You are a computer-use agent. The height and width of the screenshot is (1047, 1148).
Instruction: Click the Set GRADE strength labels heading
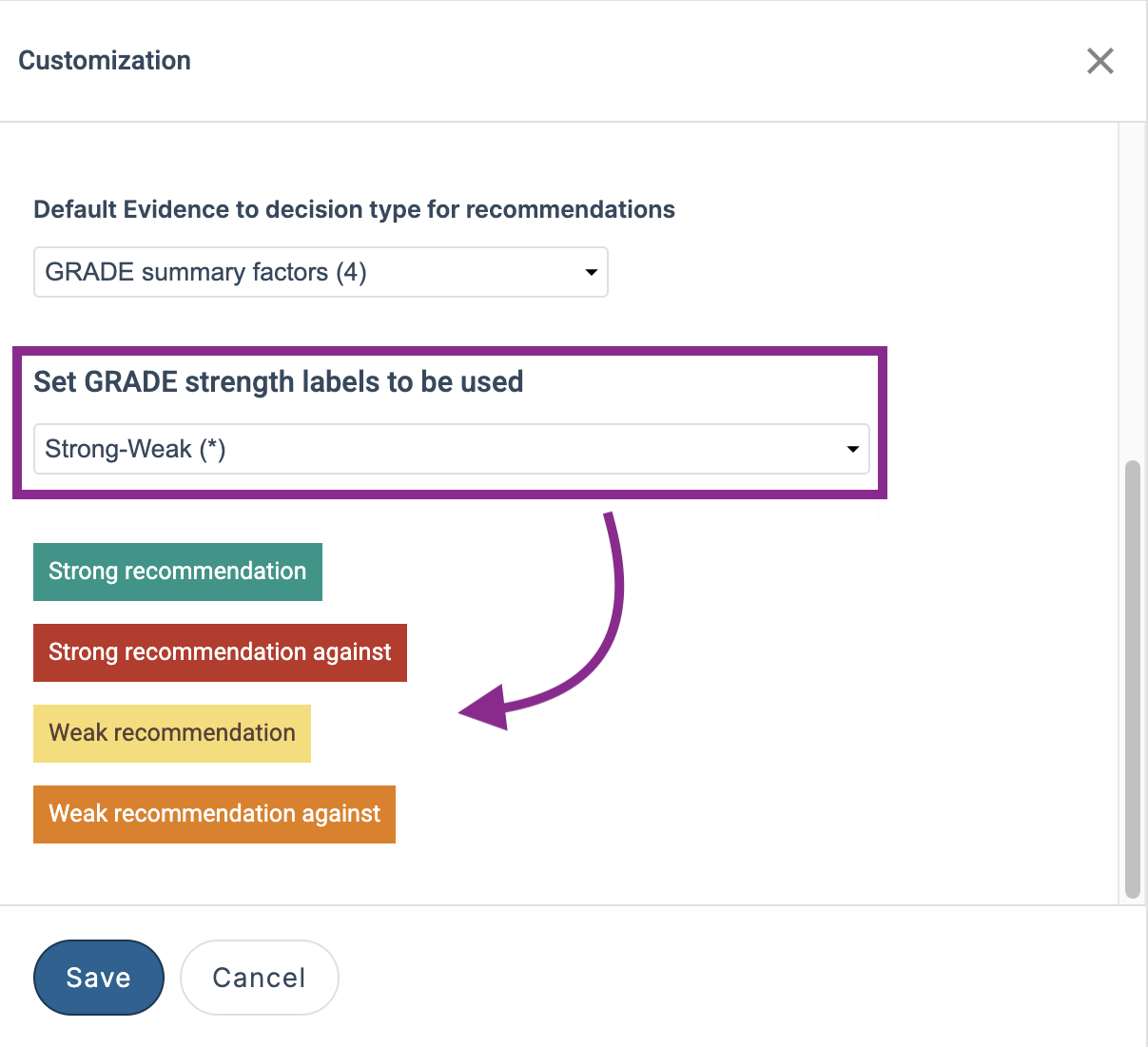tap(279, 382)
